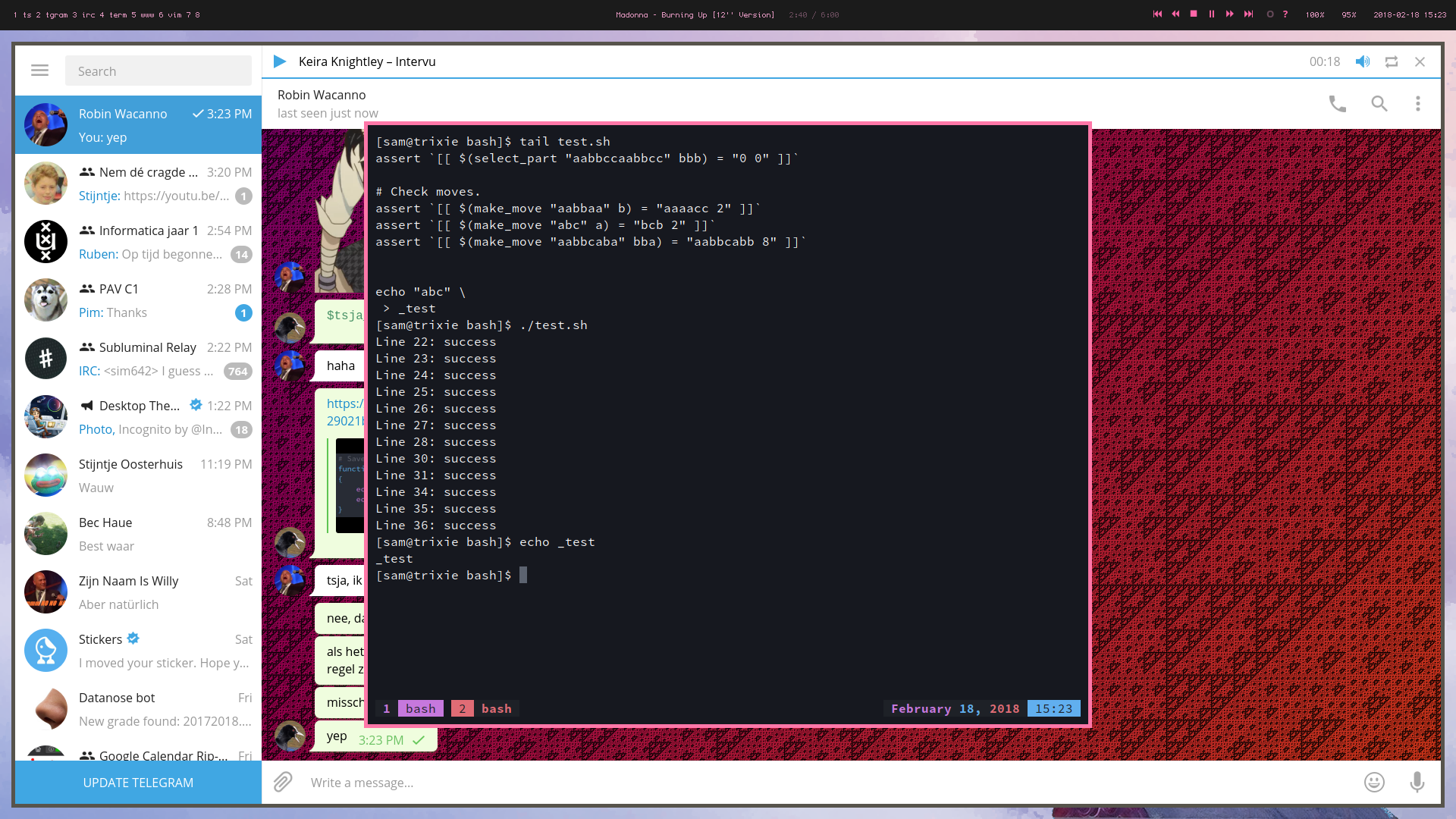Start a voice call with Robin Wacanno
The image size is (1456, 819).
click(x=1337, y=104)
